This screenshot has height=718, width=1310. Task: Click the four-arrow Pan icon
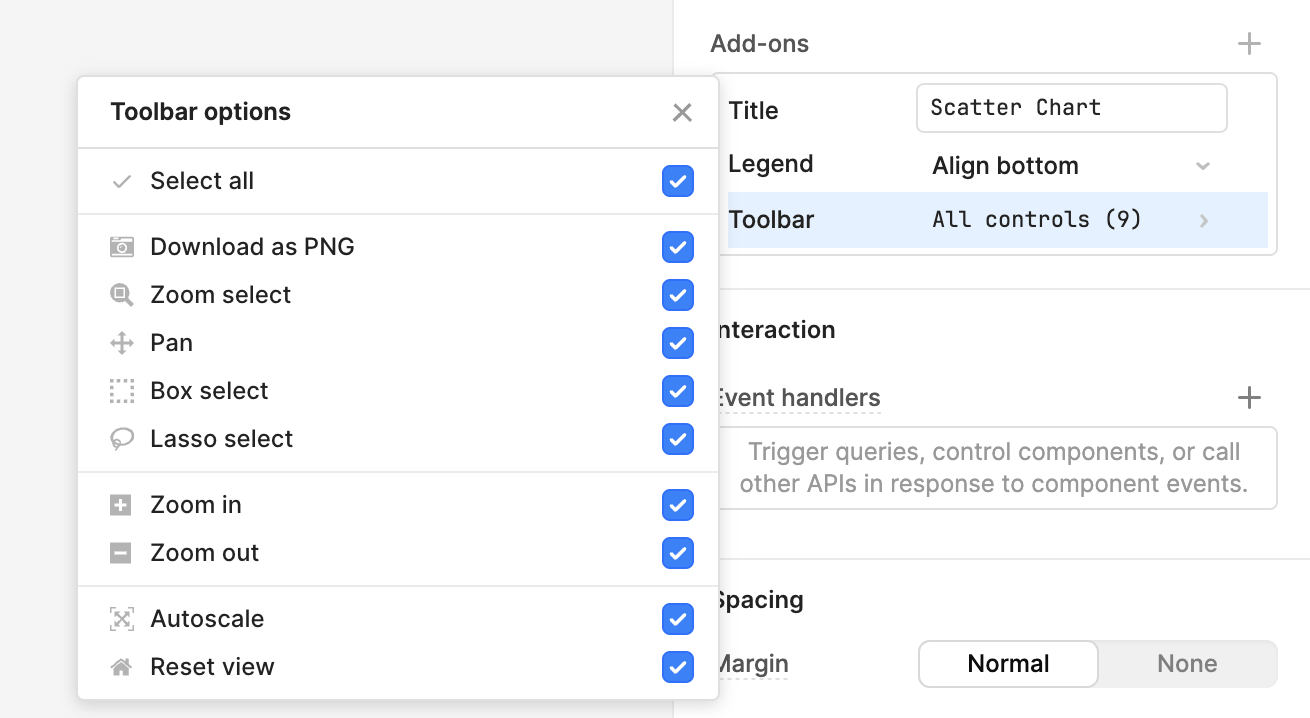click(x=121, y=343)
